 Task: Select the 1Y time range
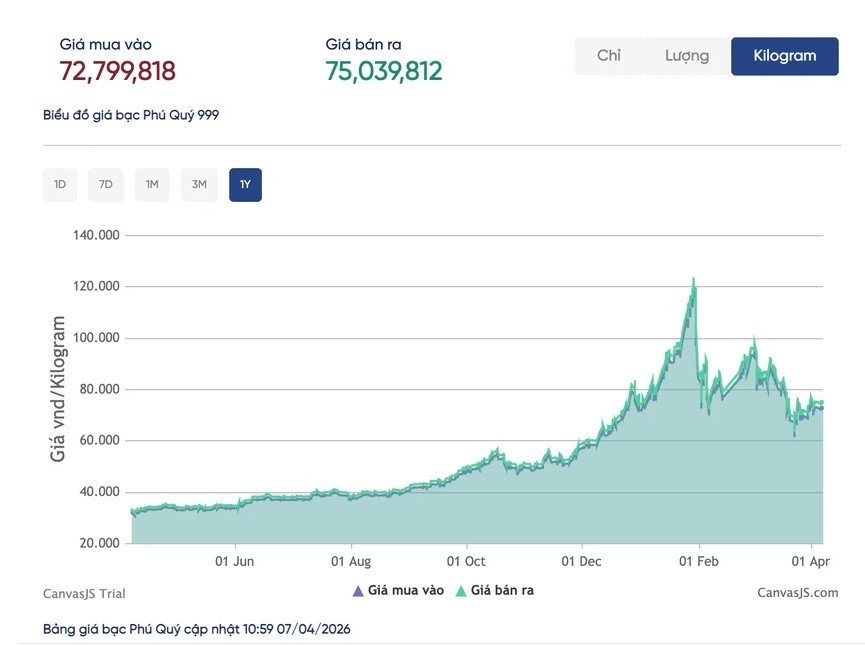tap(245, 185)
